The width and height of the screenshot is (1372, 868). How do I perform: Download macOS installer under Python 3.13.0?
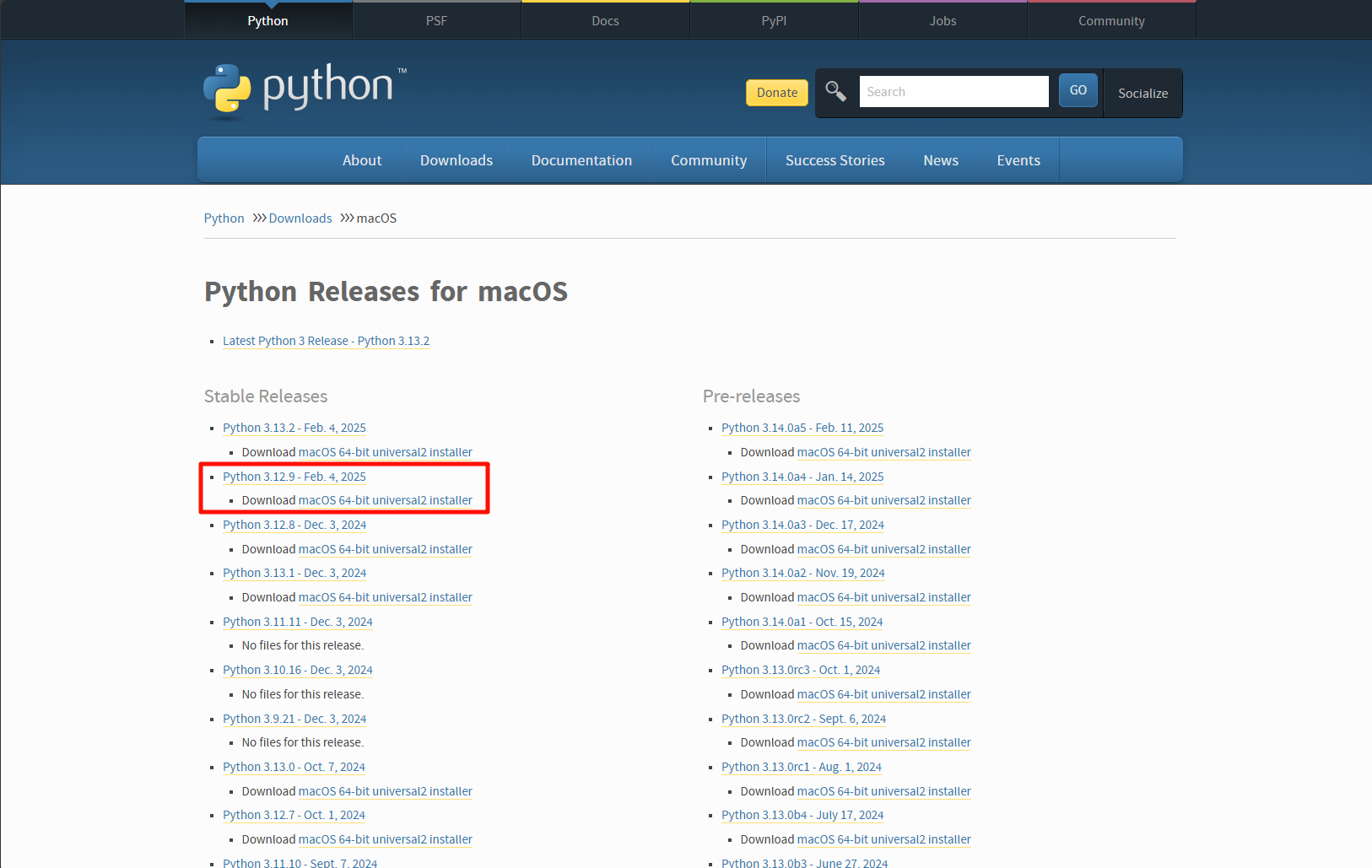click(386, 791)
